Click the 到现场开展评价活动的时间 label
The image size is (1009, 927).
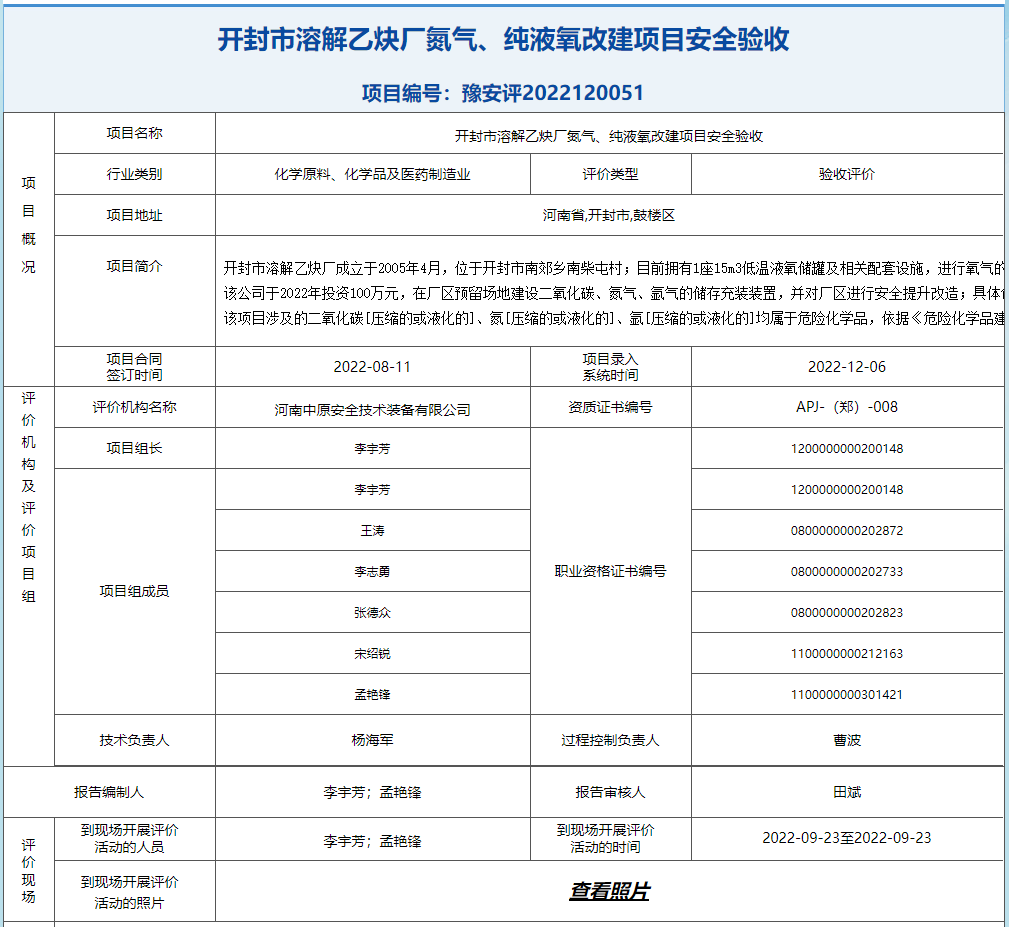(606, 839)
